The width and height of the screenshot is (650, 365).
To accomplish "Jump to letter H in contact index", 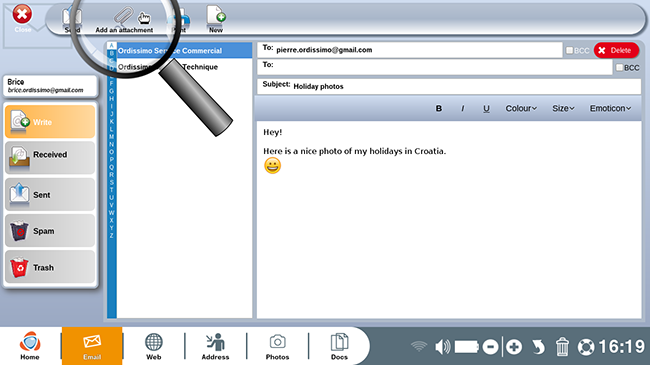I will click(x=111, y=99).
